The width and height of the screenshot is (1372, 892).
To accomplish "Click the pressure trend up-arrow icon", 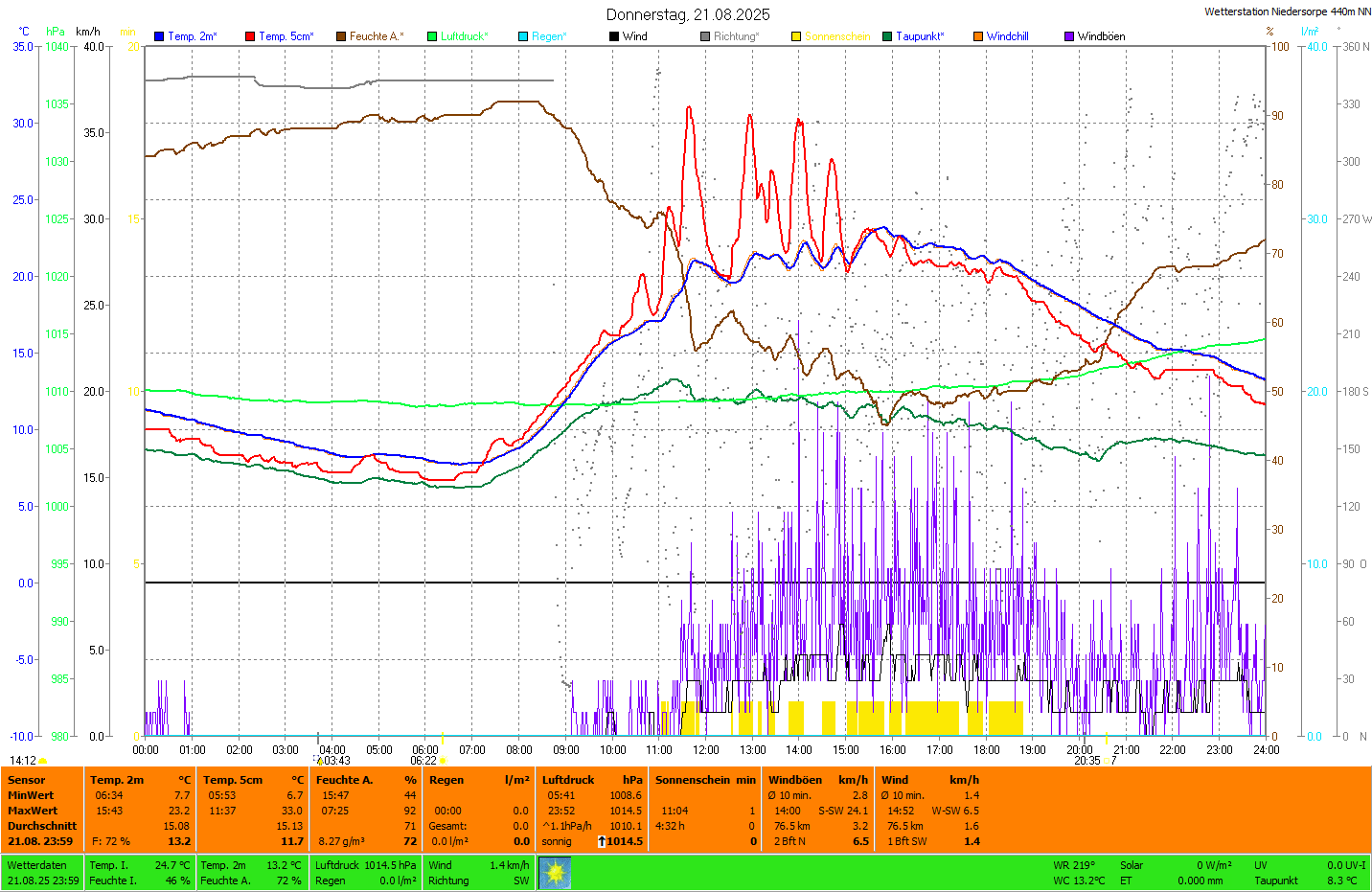I will tap(602, 841).
